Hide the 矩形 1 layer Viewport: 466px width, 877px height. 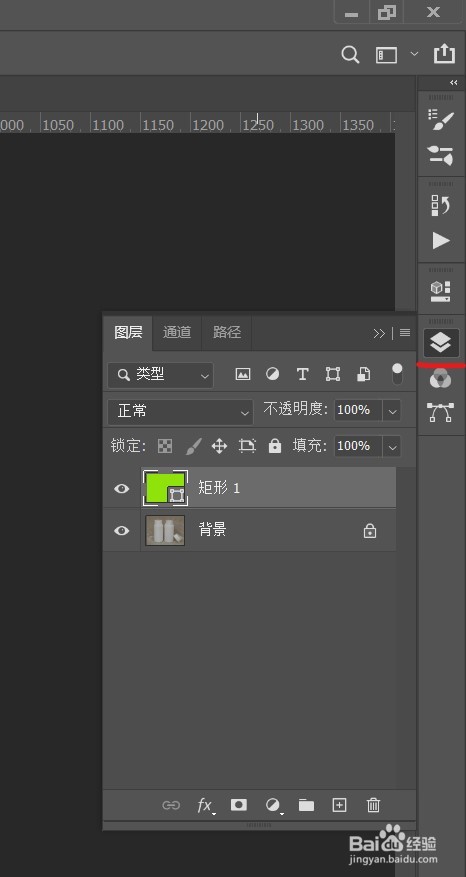(121, 489)
